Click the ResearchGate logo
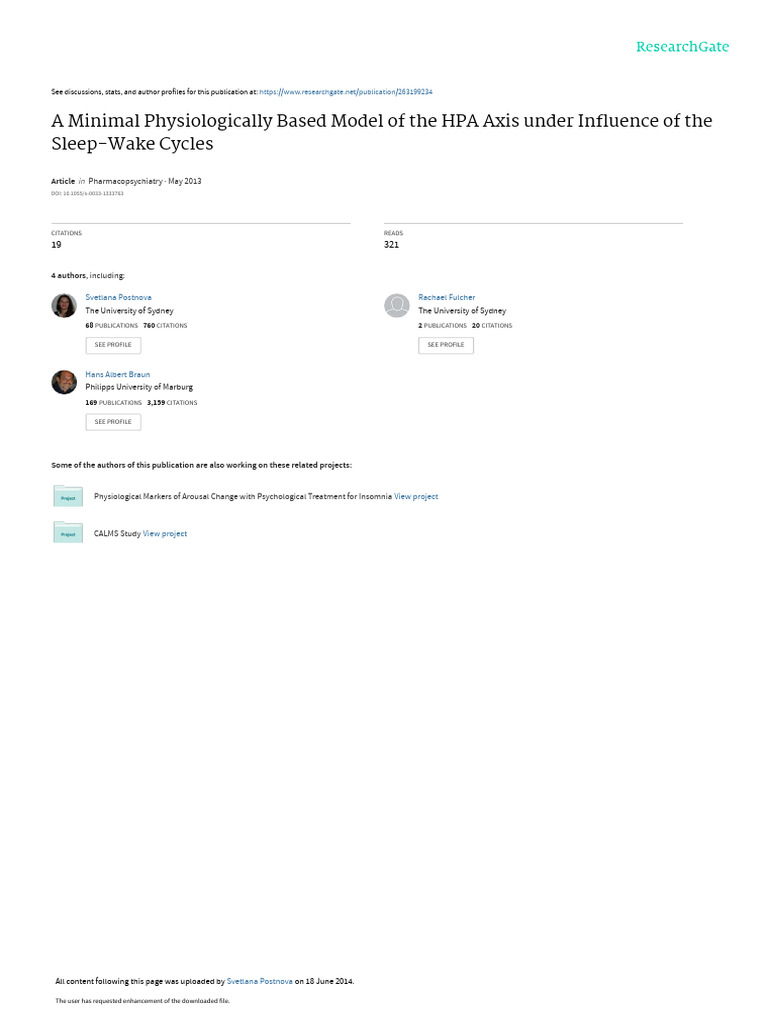This screenshot has height=1024, width=768. coord(682,47)
